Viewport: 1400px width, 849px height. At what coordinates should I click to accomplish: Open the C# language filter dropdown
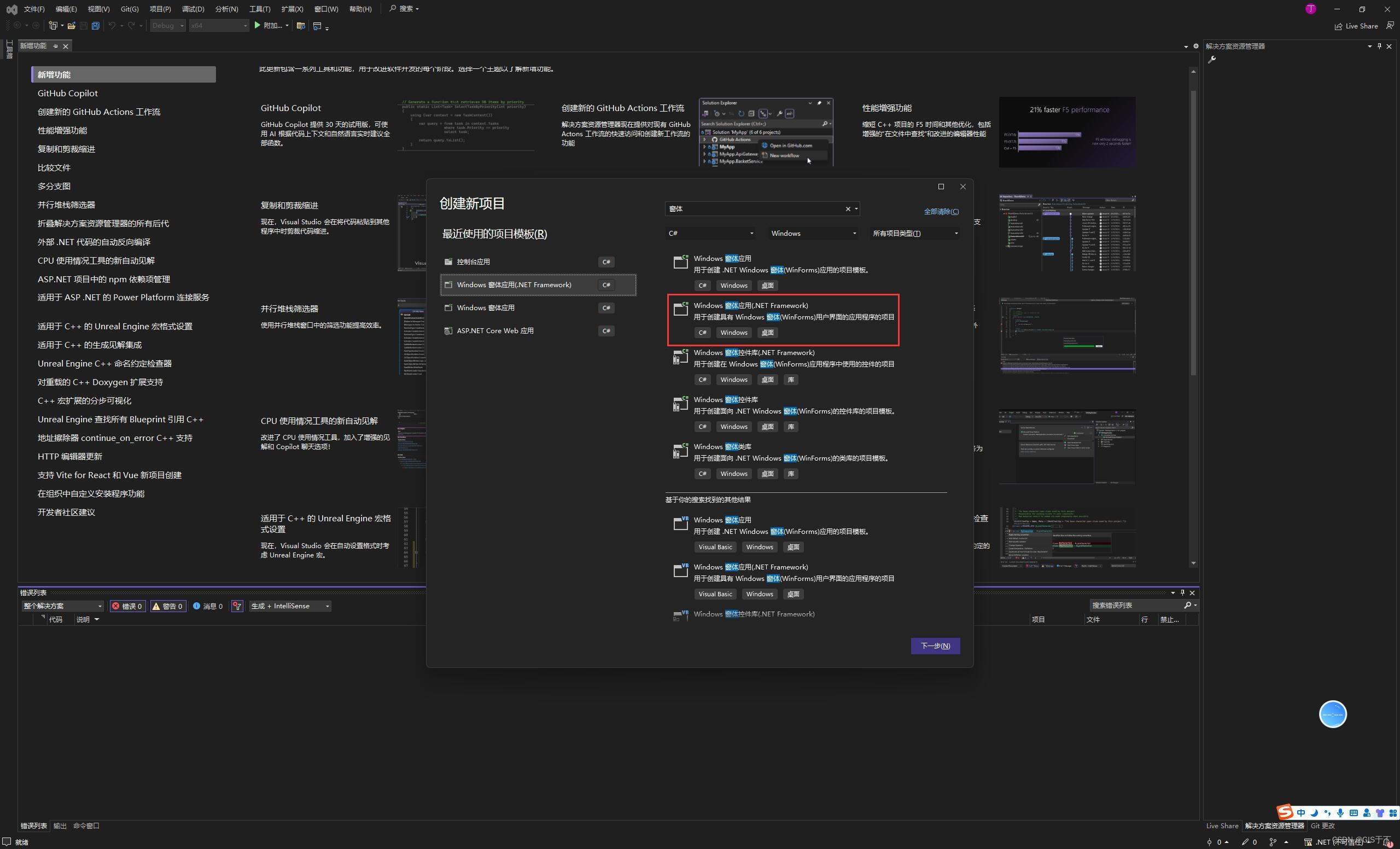[x=711, y=234]
